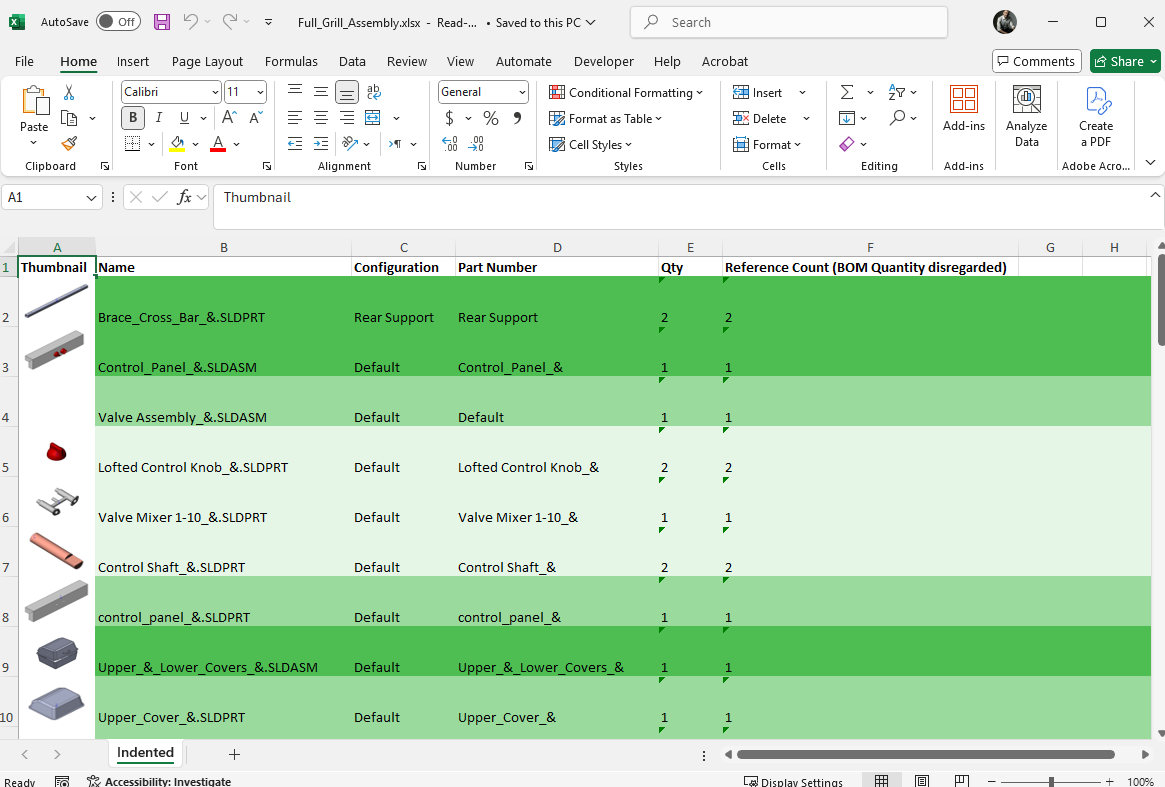This screenshot has height=787, width=1165.
Task: Click the Wrap Text icon
Action: tap(374, 91)
